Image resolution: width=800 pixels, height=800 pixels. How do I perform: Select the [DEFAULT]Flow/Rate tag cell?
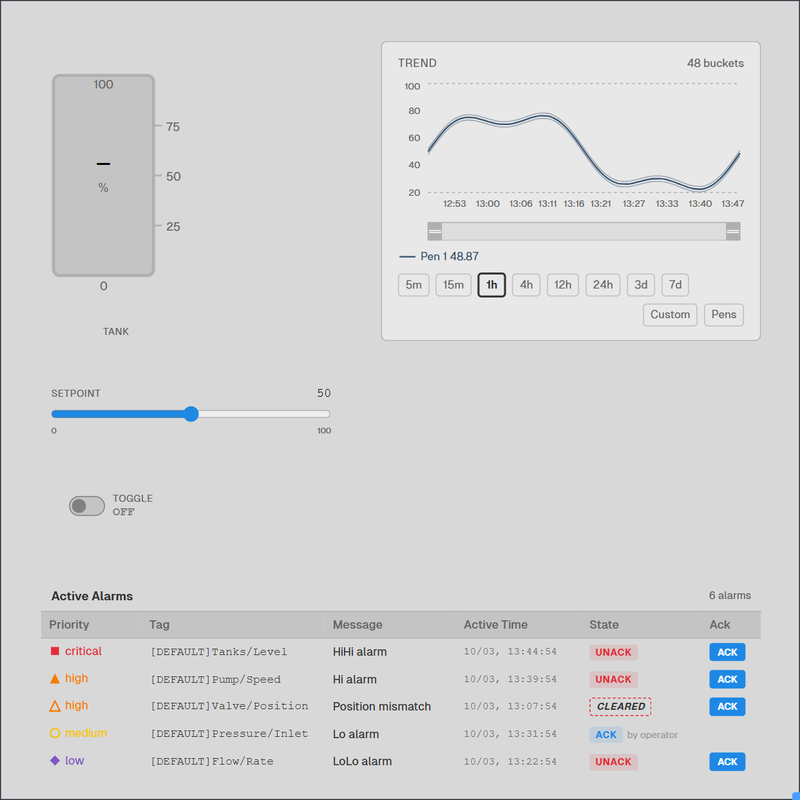(212, 761)
